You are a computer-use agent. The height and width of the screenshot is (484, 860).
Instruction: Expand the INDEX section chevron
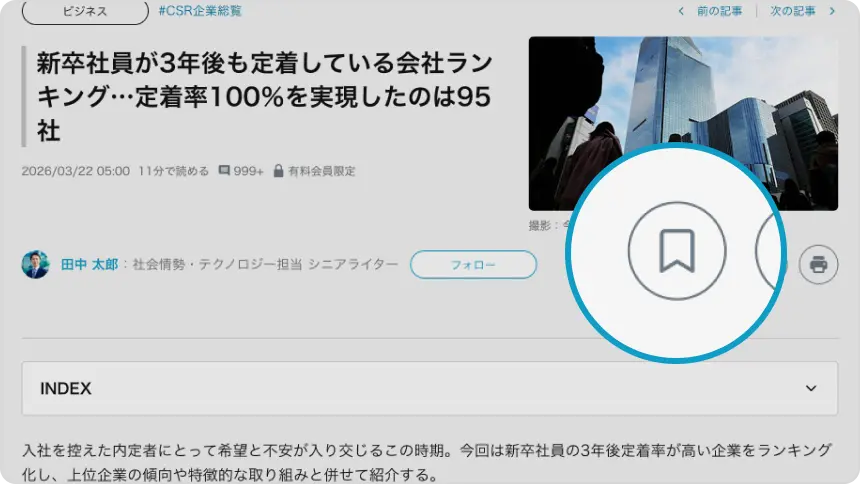811,388
